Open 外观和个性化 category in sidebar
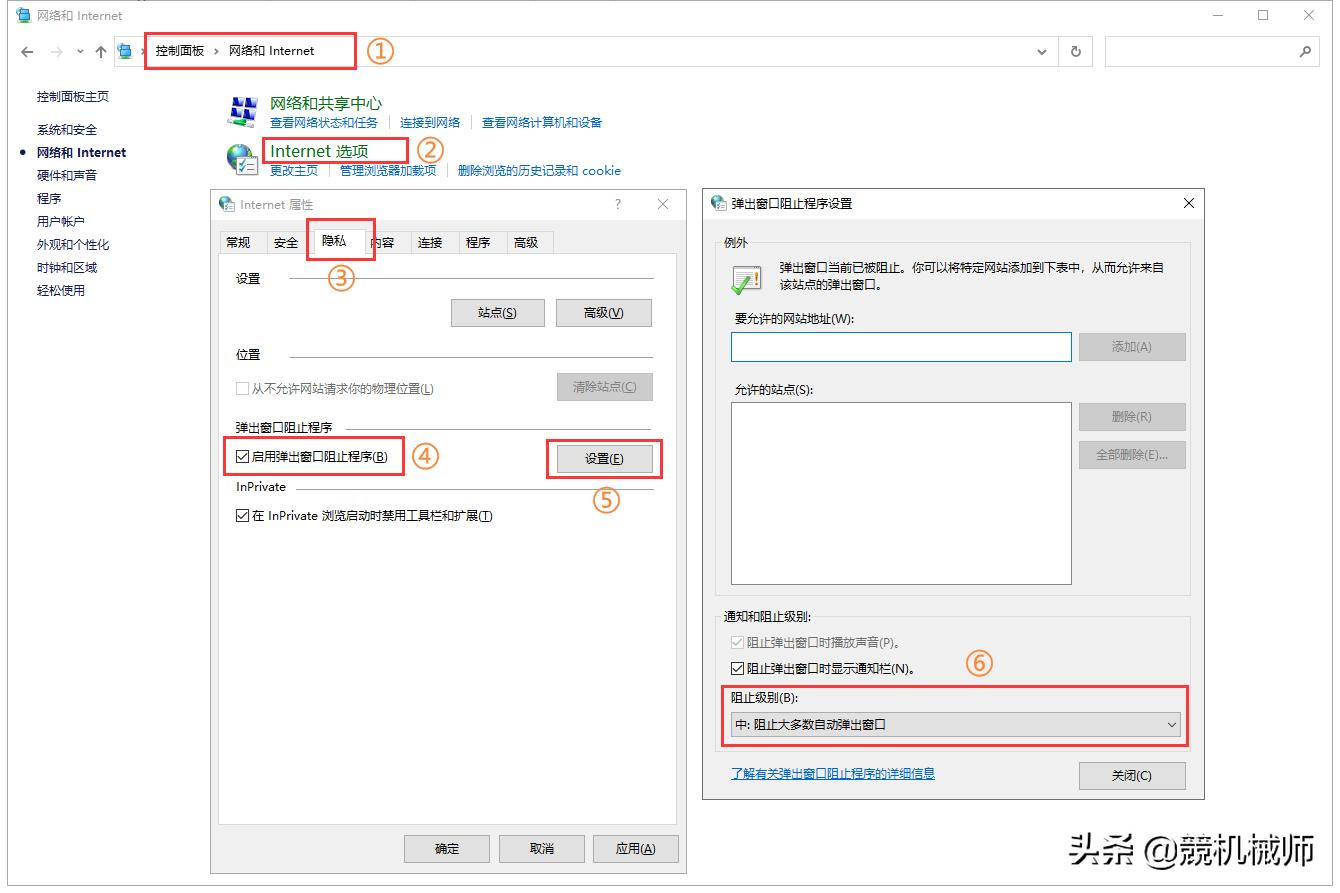1340x893 pixels. coord(73,244)
